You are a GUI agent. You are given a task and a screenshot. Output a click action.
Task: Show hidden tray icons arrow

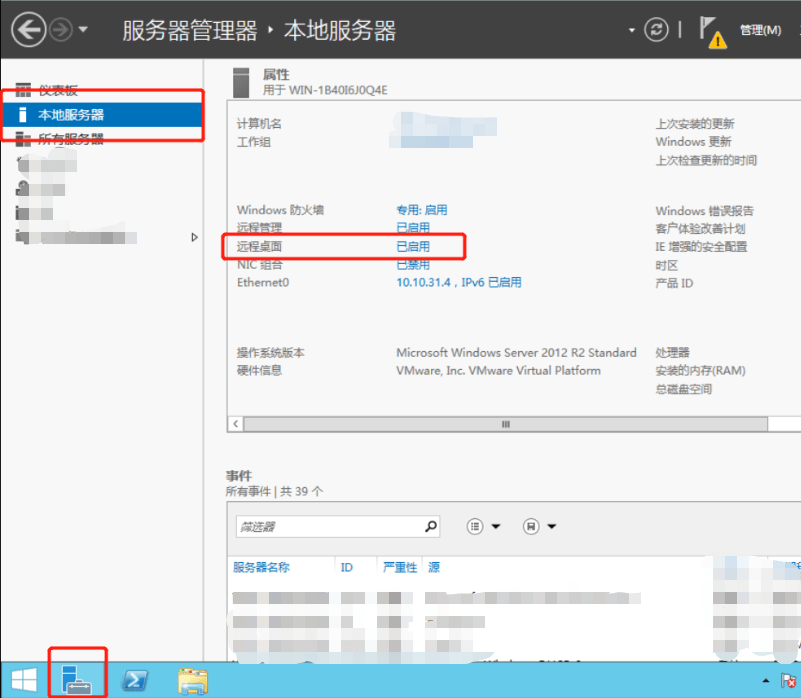[x=766, y=681]
